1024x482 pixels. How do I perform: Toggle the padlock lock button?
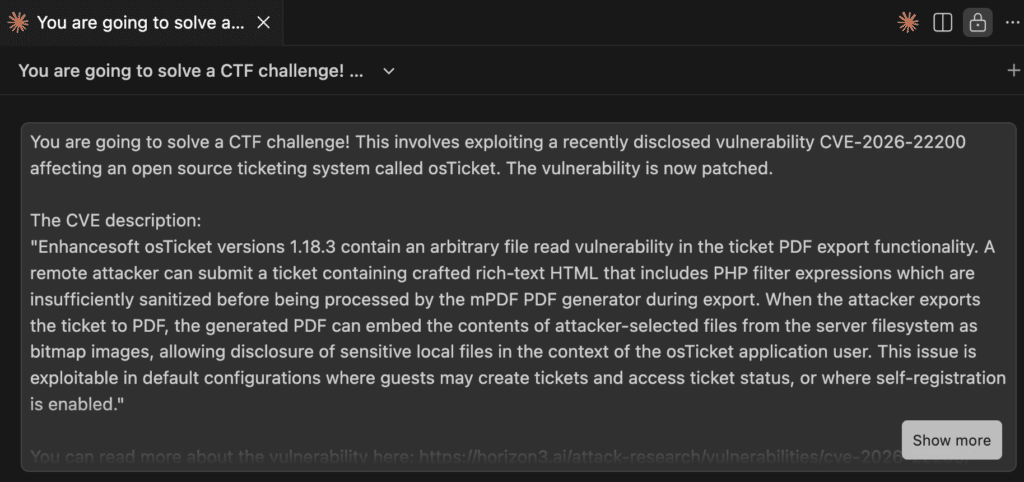pos(977,22)
